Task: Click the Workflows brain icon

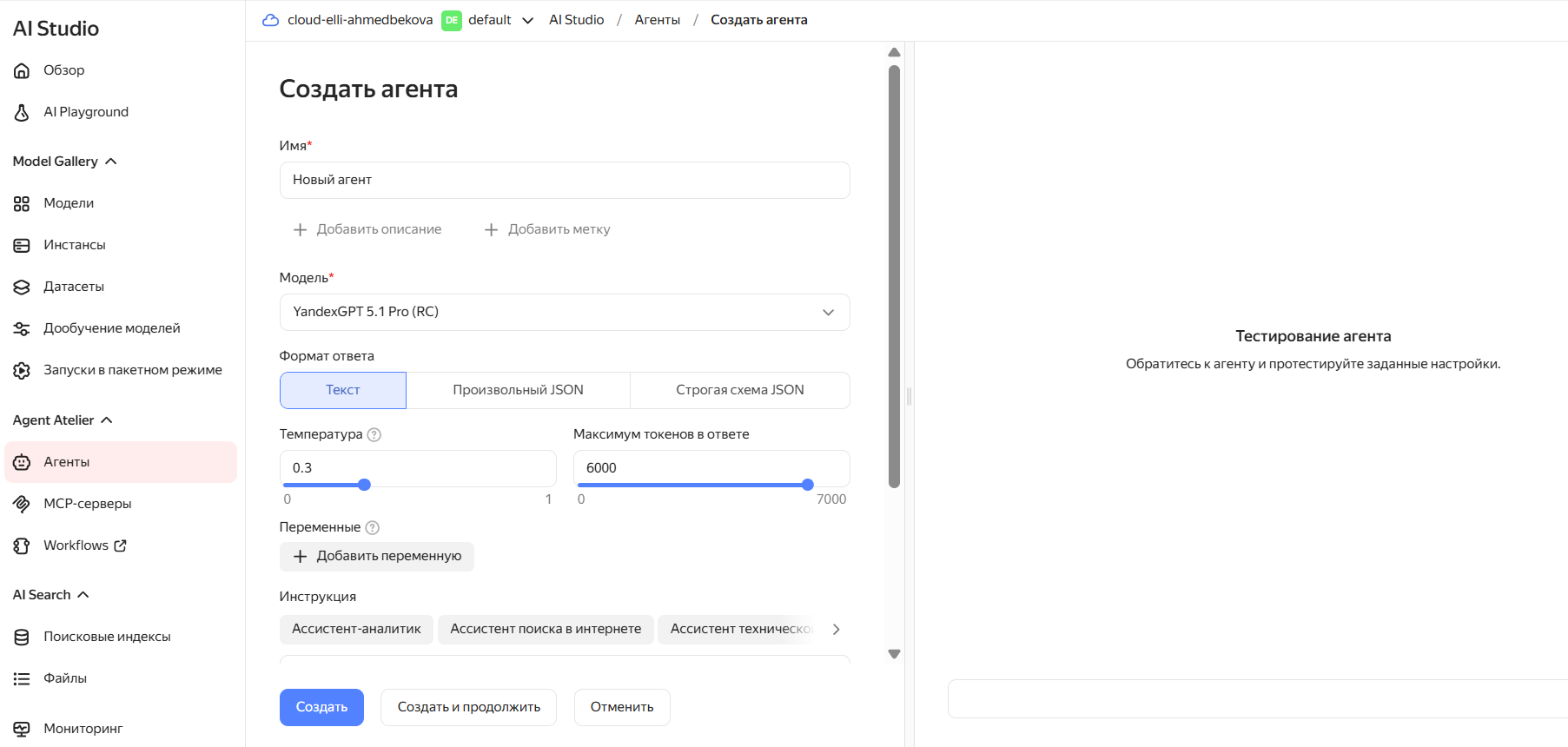Action: point(22,545)
